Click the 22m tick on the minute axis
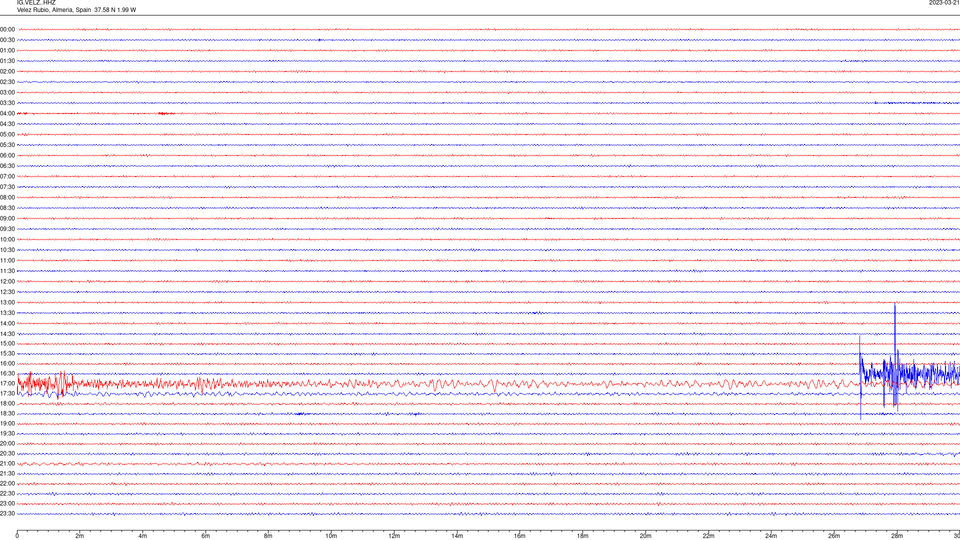The image size is (960, 540). 708,536
